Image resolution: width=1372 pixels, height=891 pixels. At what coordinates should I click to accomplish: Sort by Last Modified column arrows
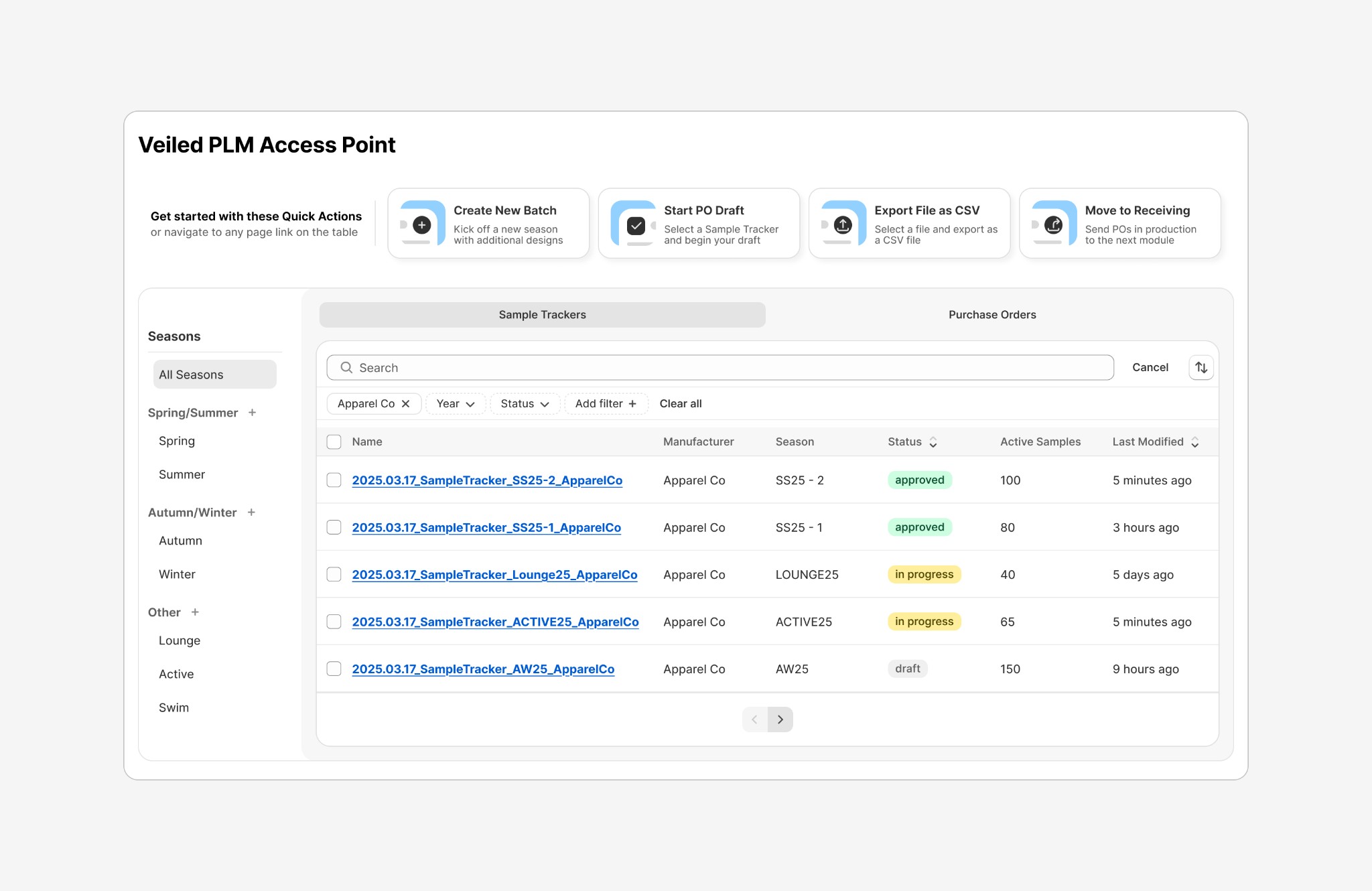[x=1195, y=442]
